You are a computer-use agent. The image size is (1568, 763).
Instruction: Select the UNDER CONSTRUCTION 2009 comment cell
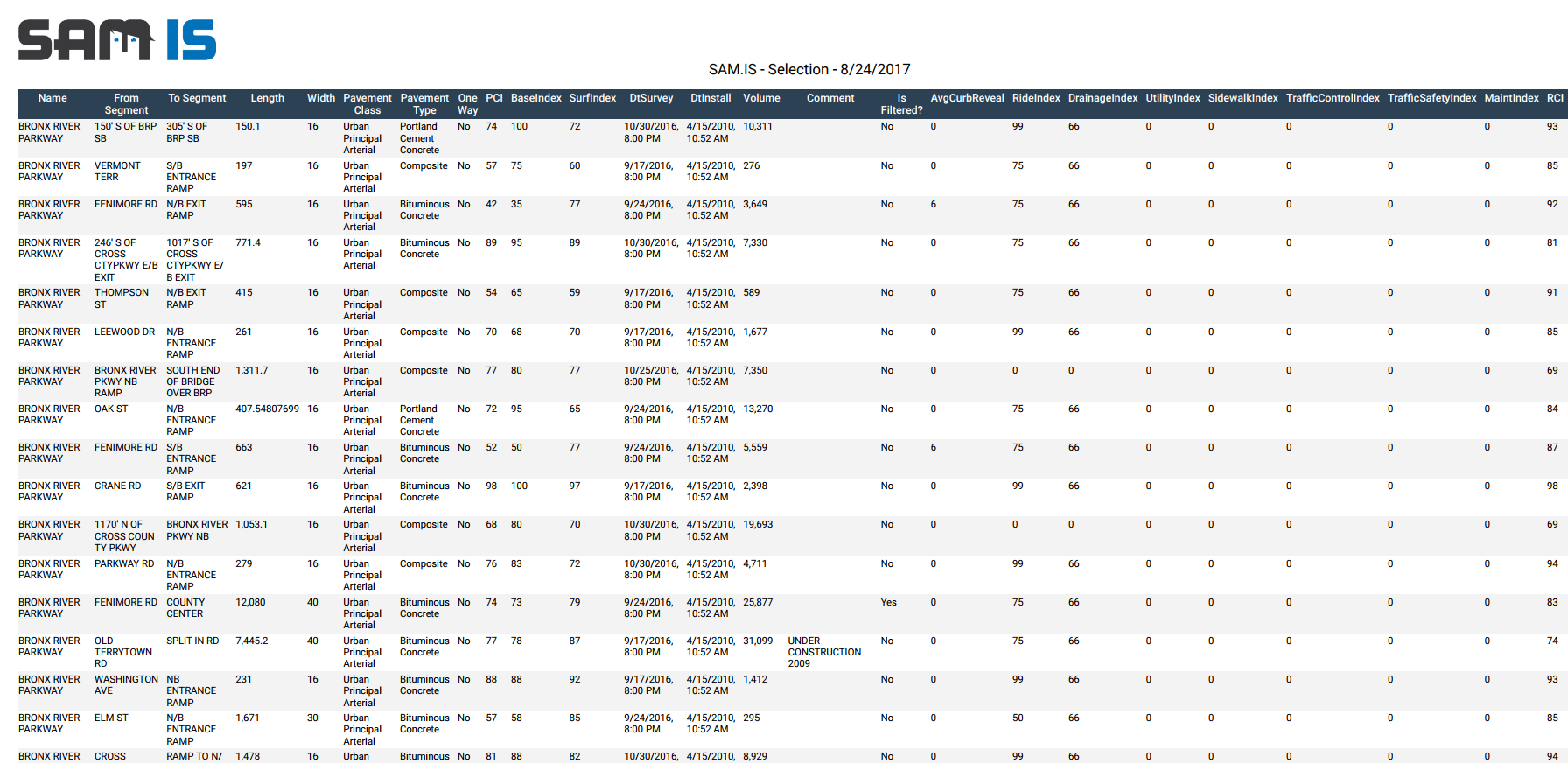point(823,652)
